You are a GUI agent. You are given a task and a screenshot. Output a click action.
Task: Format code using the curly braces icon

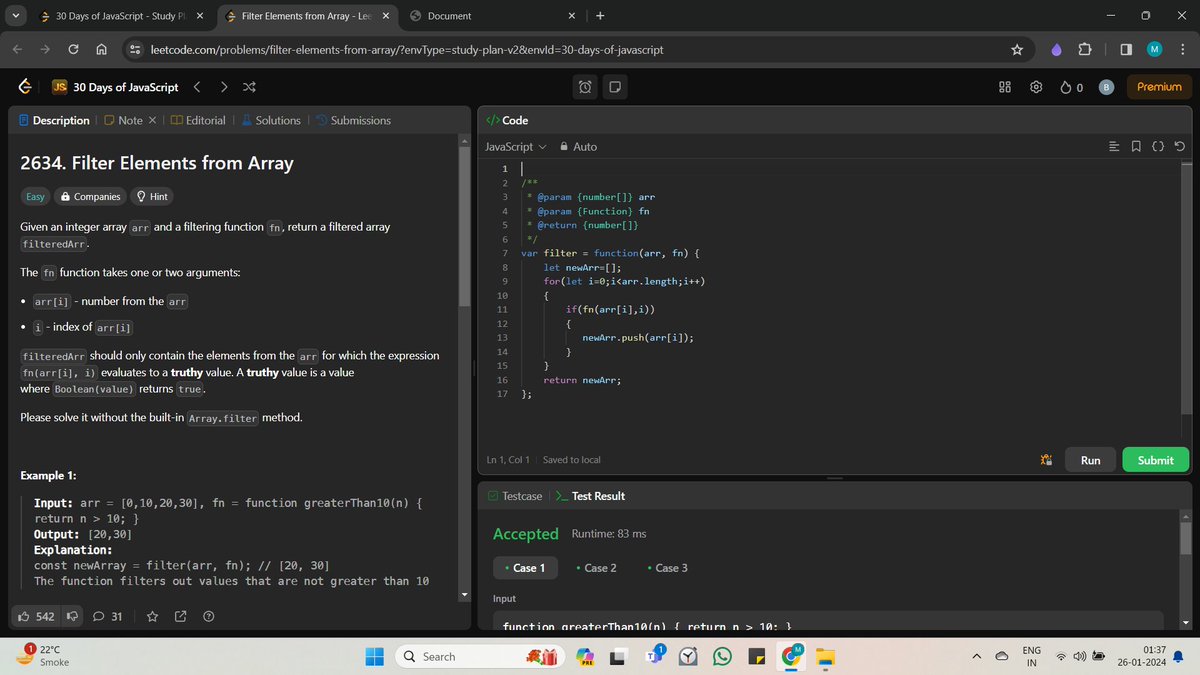1158,146
